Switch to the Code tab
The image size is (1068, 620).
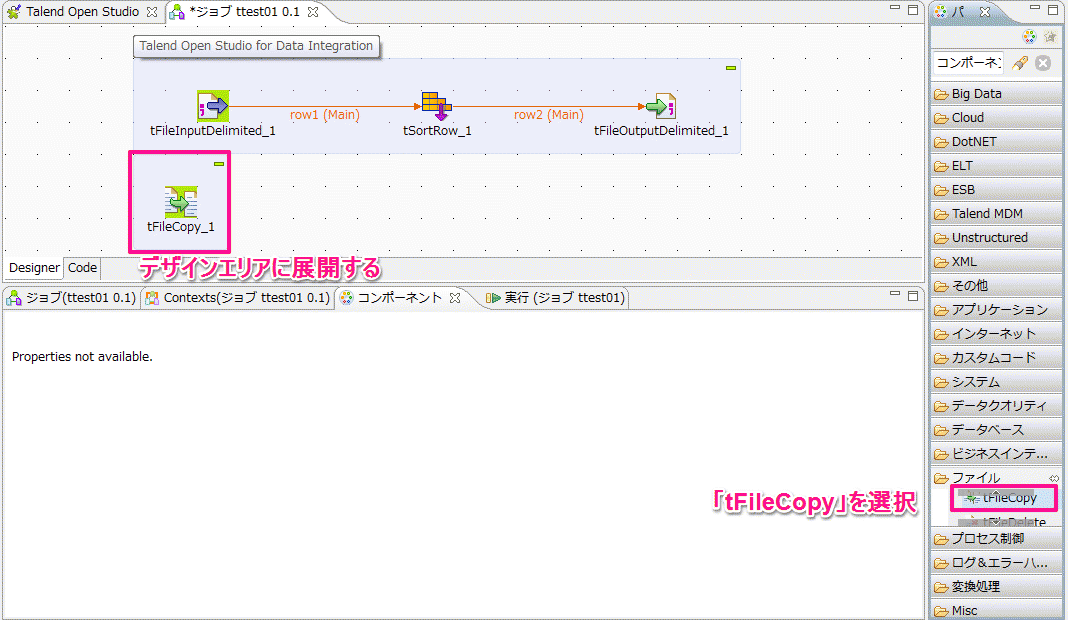[82, 268]
